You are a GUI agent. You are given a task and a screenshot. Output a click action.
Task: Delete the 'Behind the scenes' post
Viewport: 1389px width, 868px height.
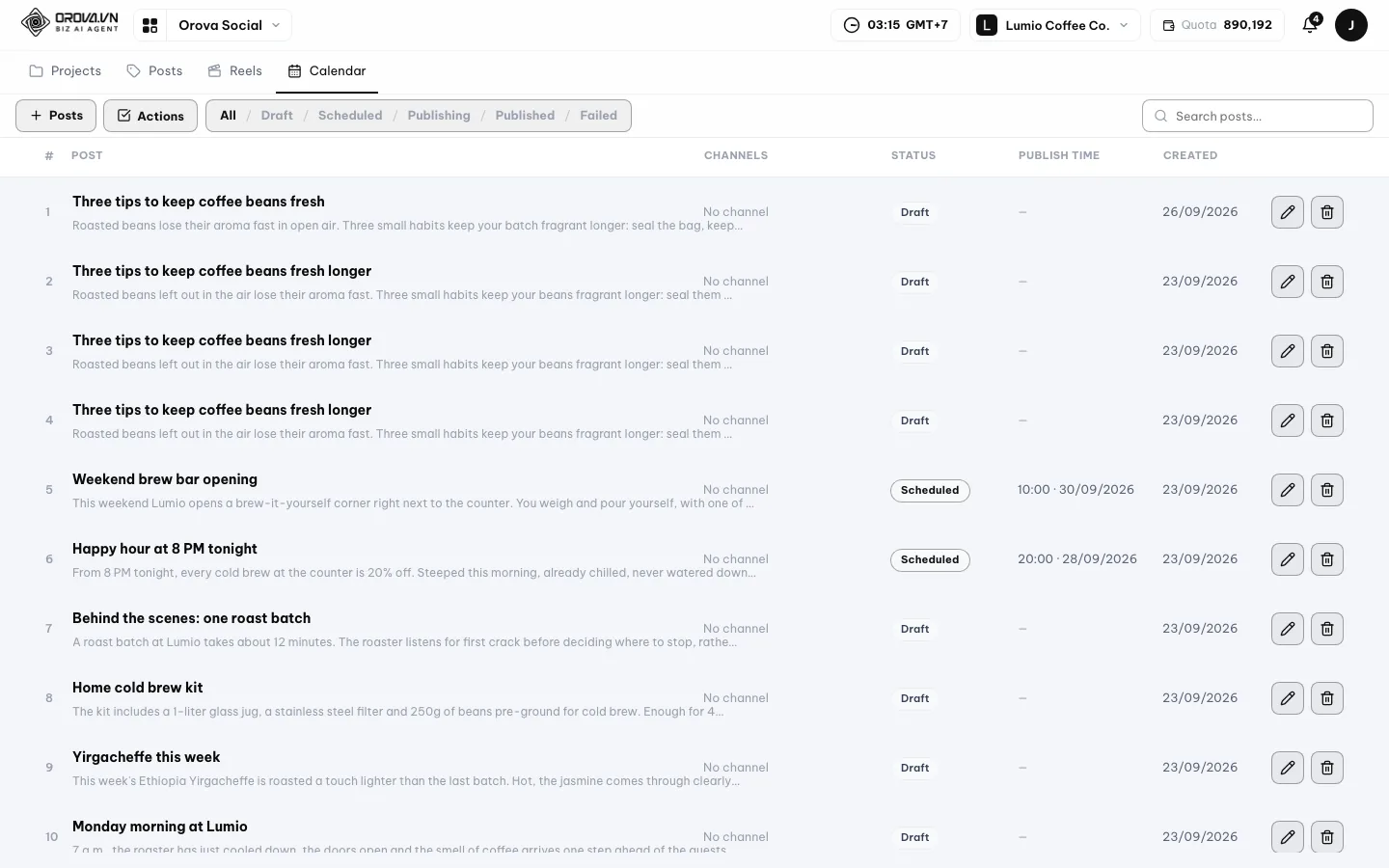pos(1327,629)
